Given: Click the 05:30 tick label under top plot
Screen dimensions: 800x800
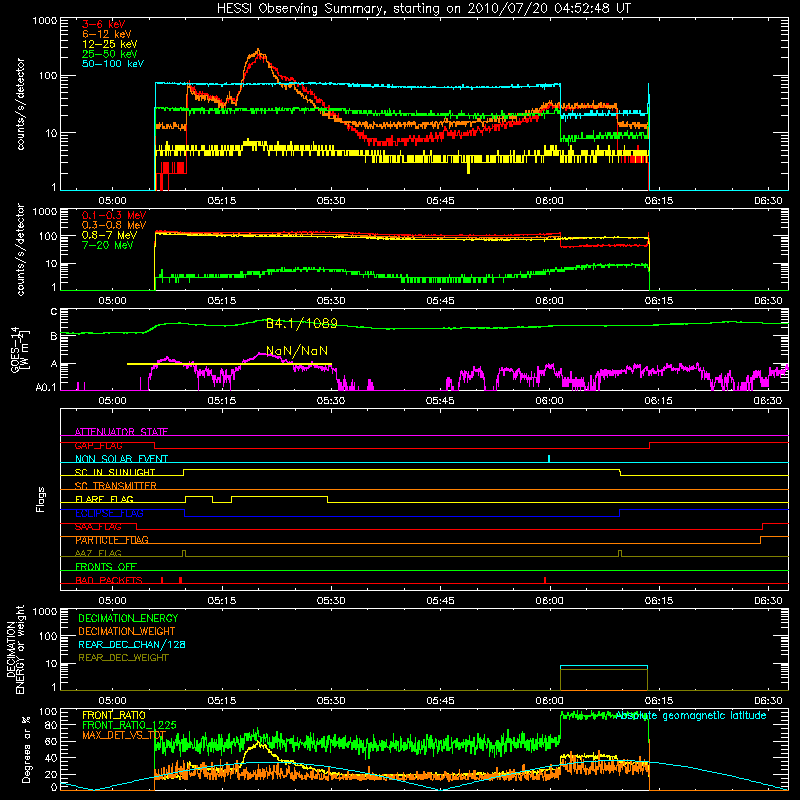Looking at the screenshot, I should (x=331, y=201).
